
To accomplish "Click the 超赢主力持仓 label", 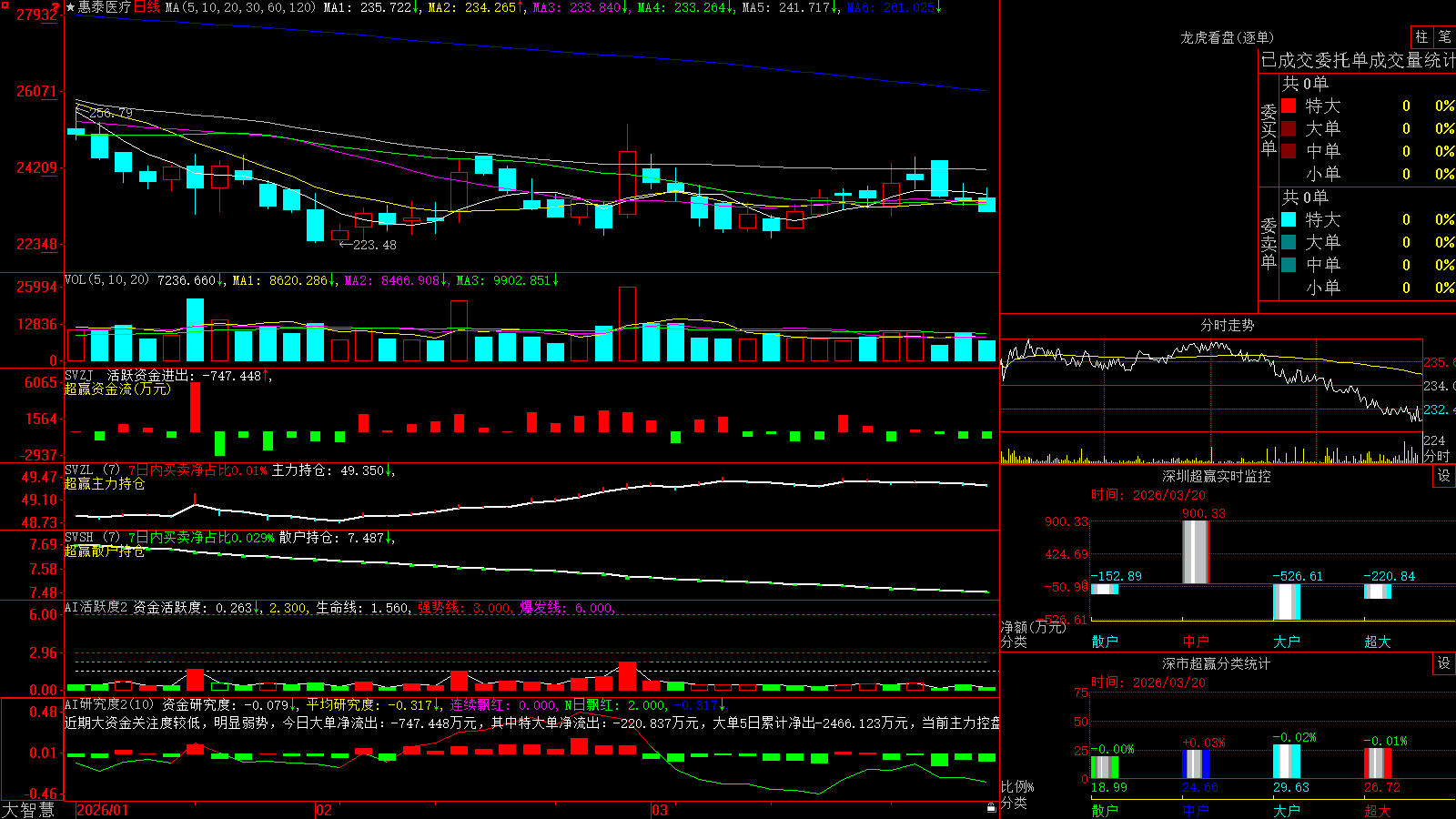I will click(x=105, y=484).
